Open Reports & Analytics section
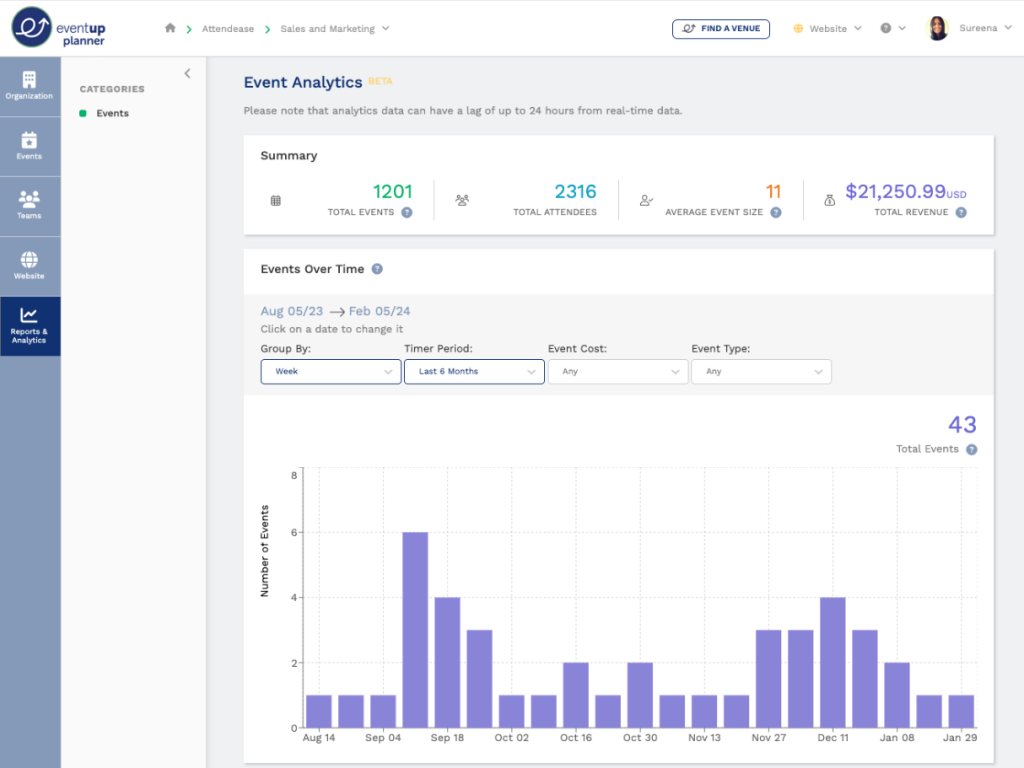Viewport: 1024px width, 768px height. [29, 326]
